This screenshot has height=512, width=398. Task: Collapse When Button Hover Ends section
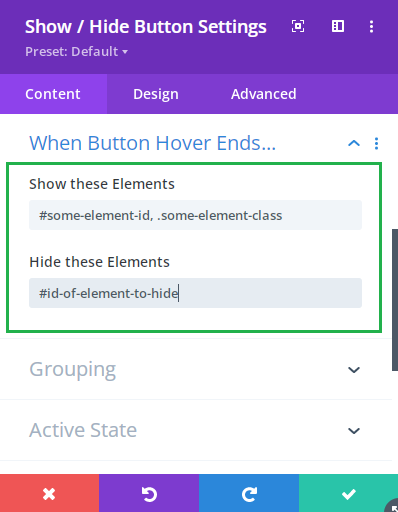click(x=354, y=144)
